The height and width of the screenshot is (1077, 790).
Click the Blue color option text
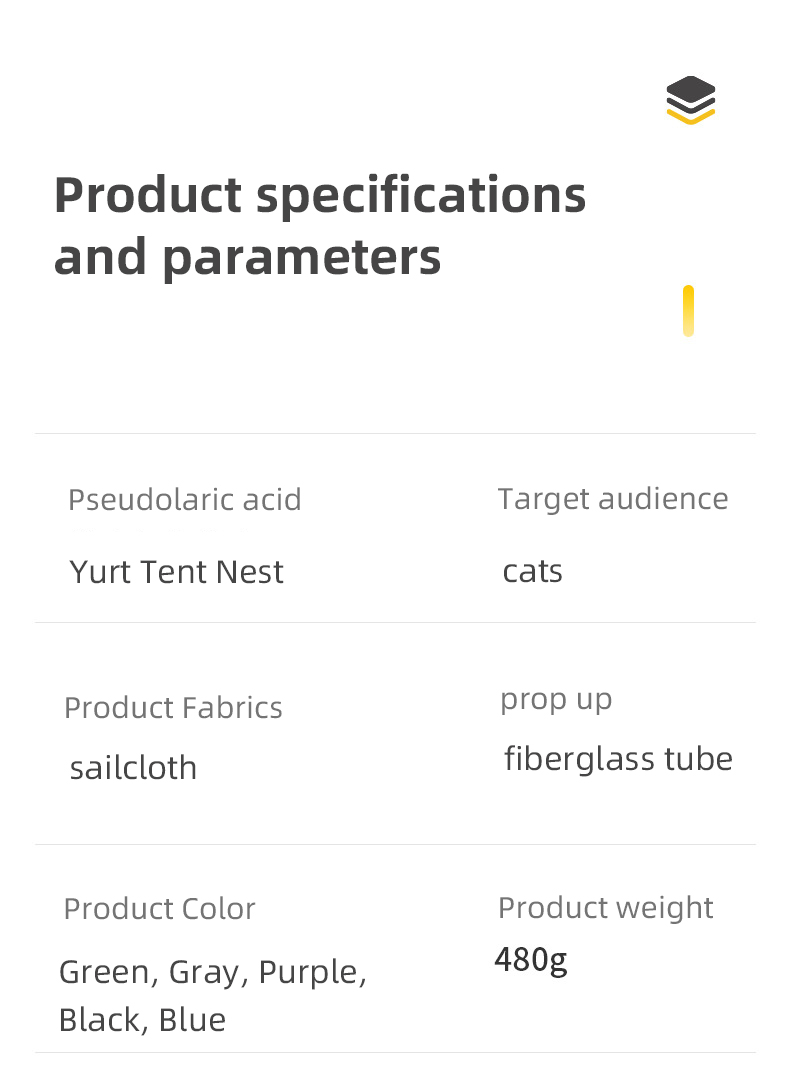[195, 1020]
